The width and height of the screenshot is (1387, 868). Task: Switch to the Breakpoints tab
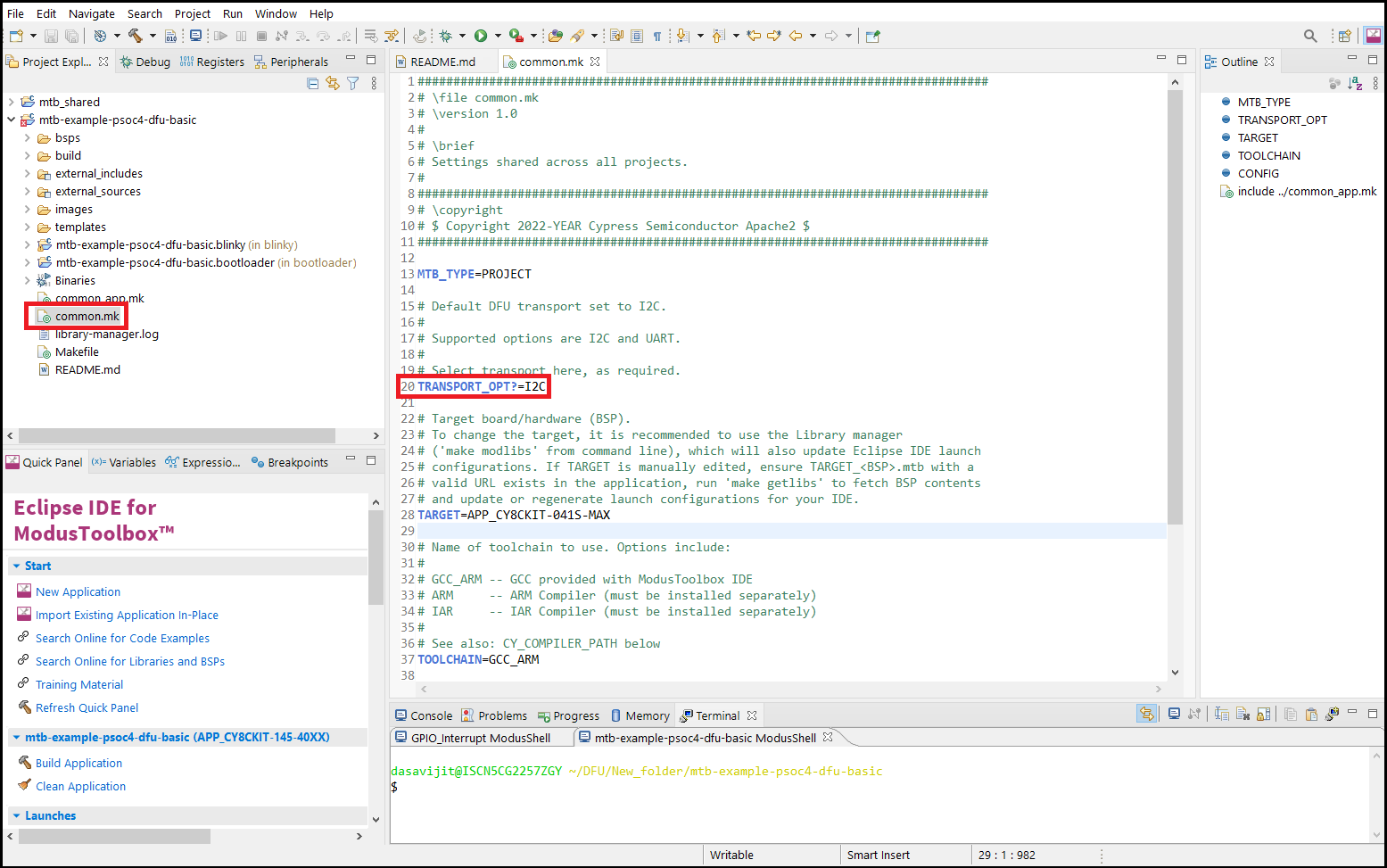click(x=290, y=462)
